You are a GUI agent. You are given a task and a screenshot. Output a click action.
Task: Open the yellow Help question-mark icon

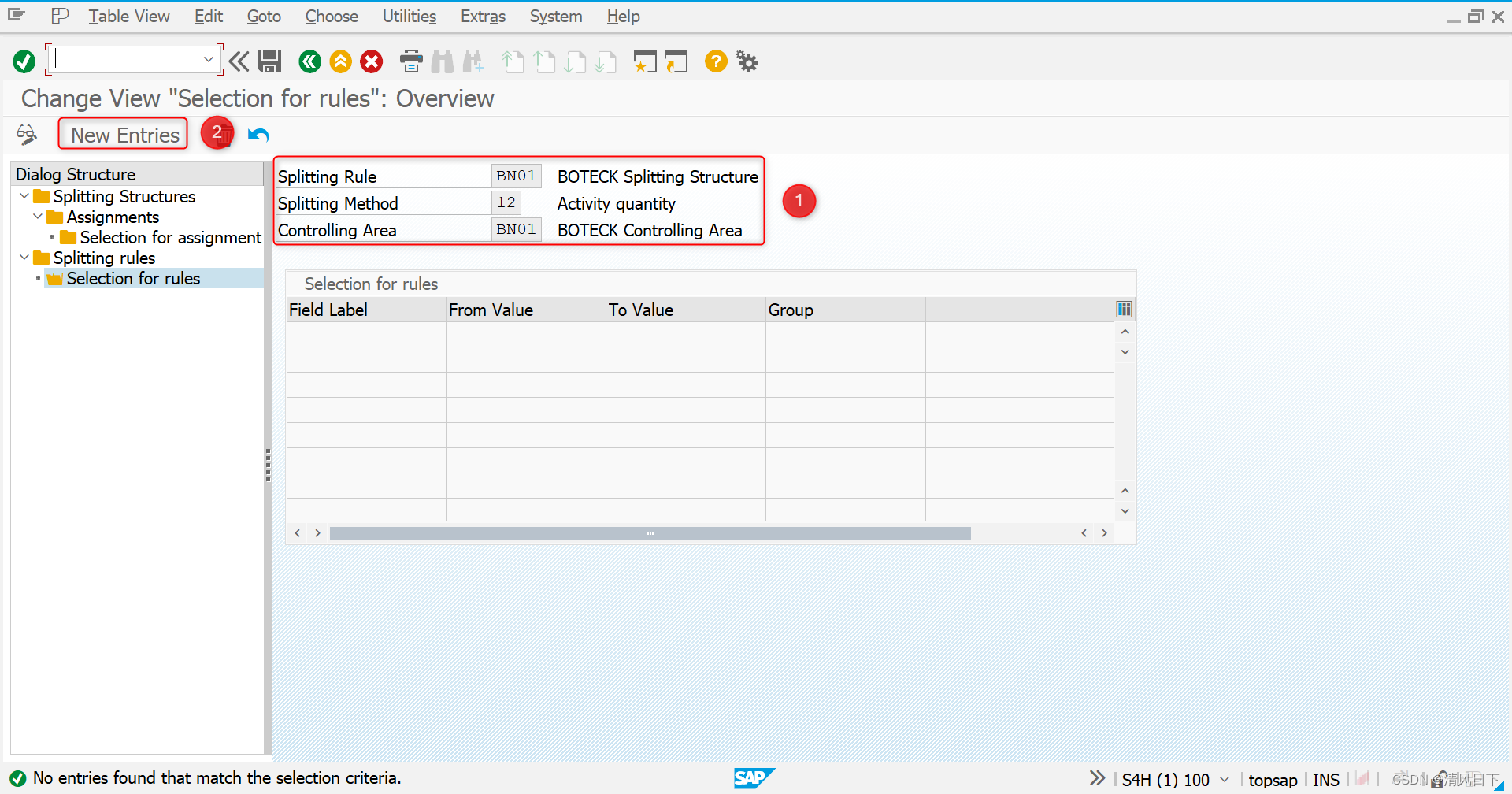coord(716,61)
